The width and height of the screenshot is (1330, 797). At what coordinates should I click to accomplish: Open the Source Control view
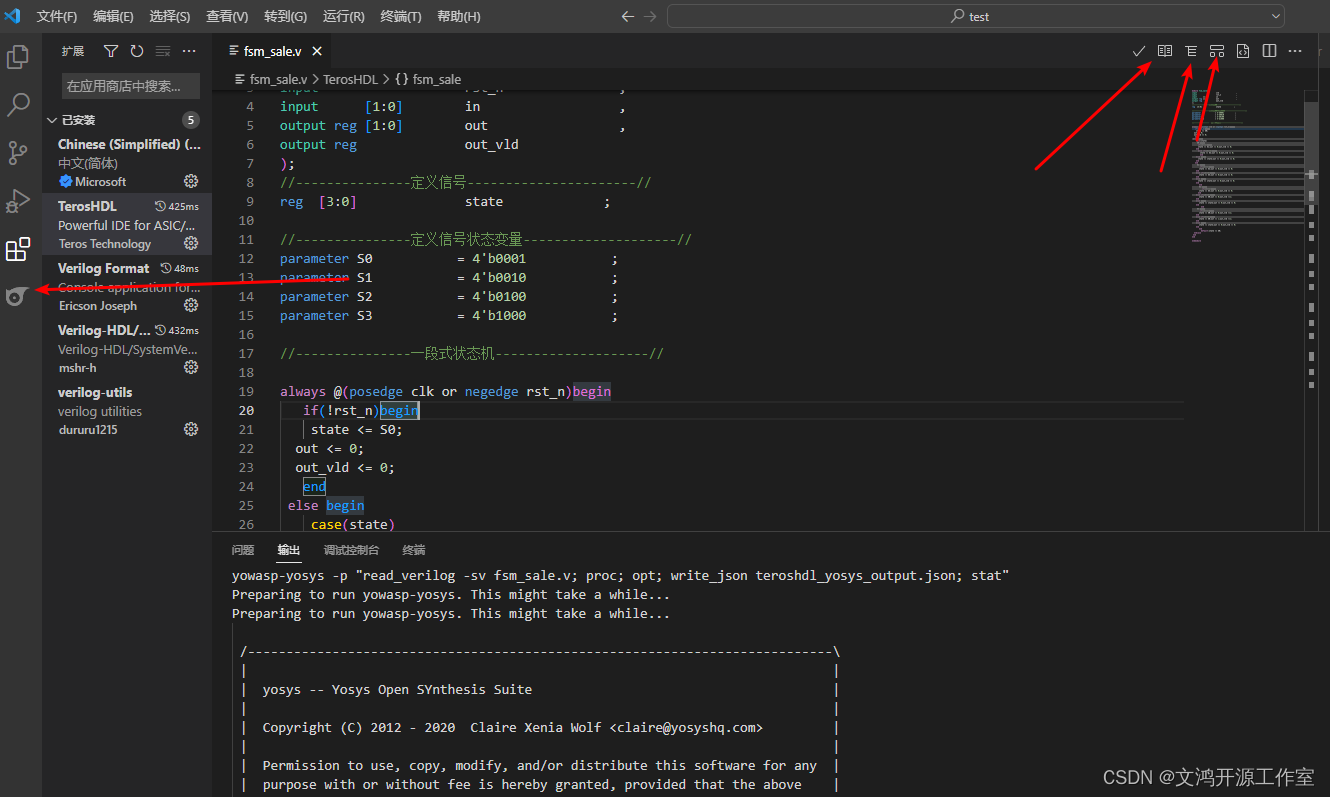(x=18, y=153)
